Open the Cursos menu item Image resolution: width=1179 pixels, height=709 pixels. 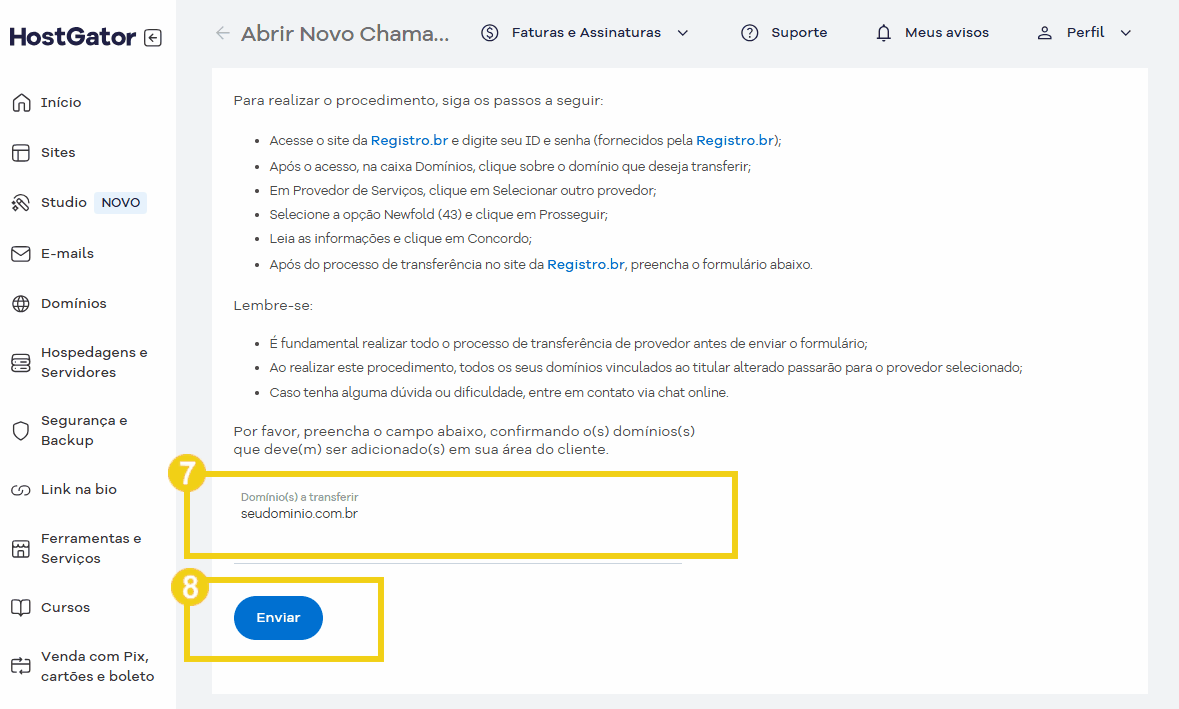pyautogui.click(x=65, y=607)
